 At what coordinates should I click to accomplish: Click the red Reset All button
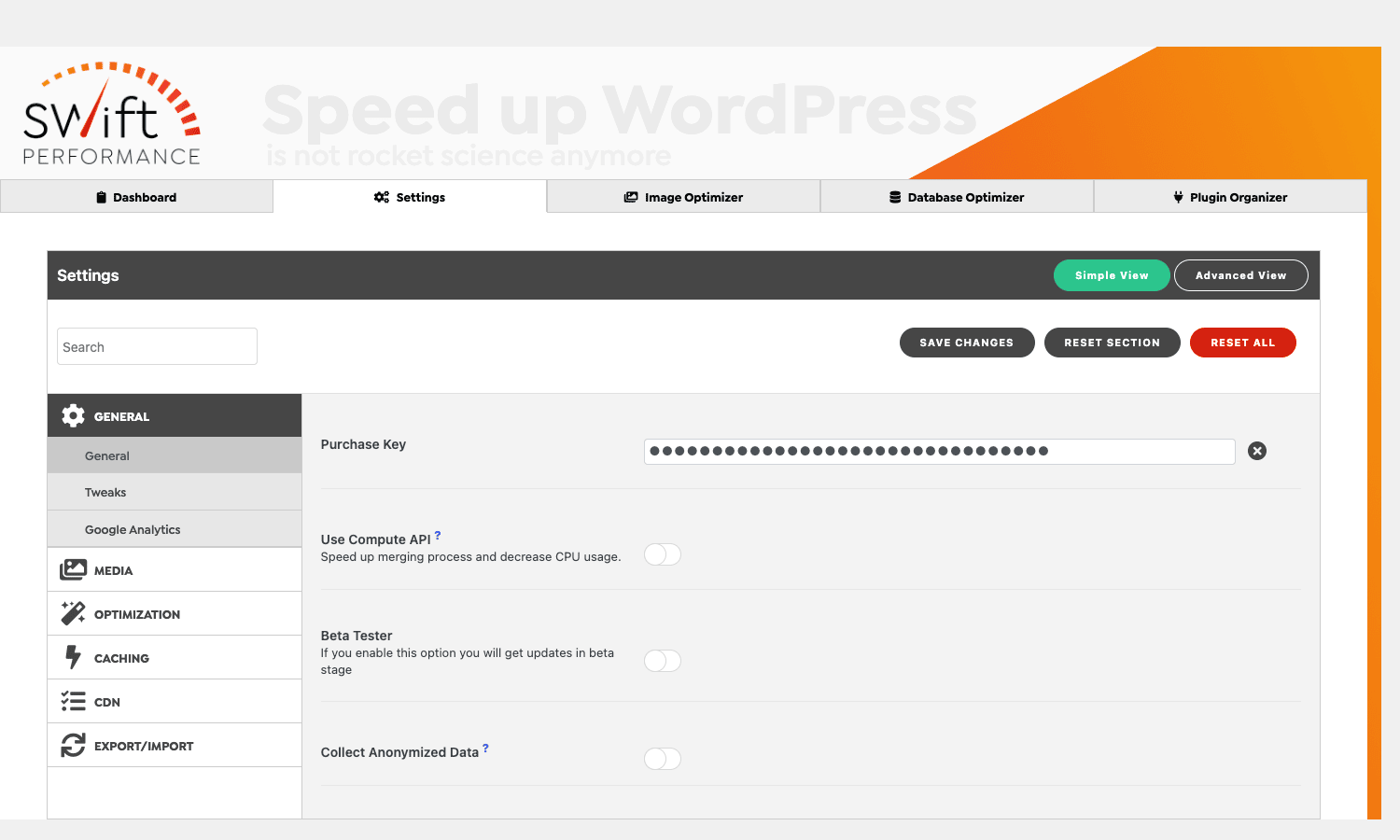pyautogui.click(x=1243, y=343)
